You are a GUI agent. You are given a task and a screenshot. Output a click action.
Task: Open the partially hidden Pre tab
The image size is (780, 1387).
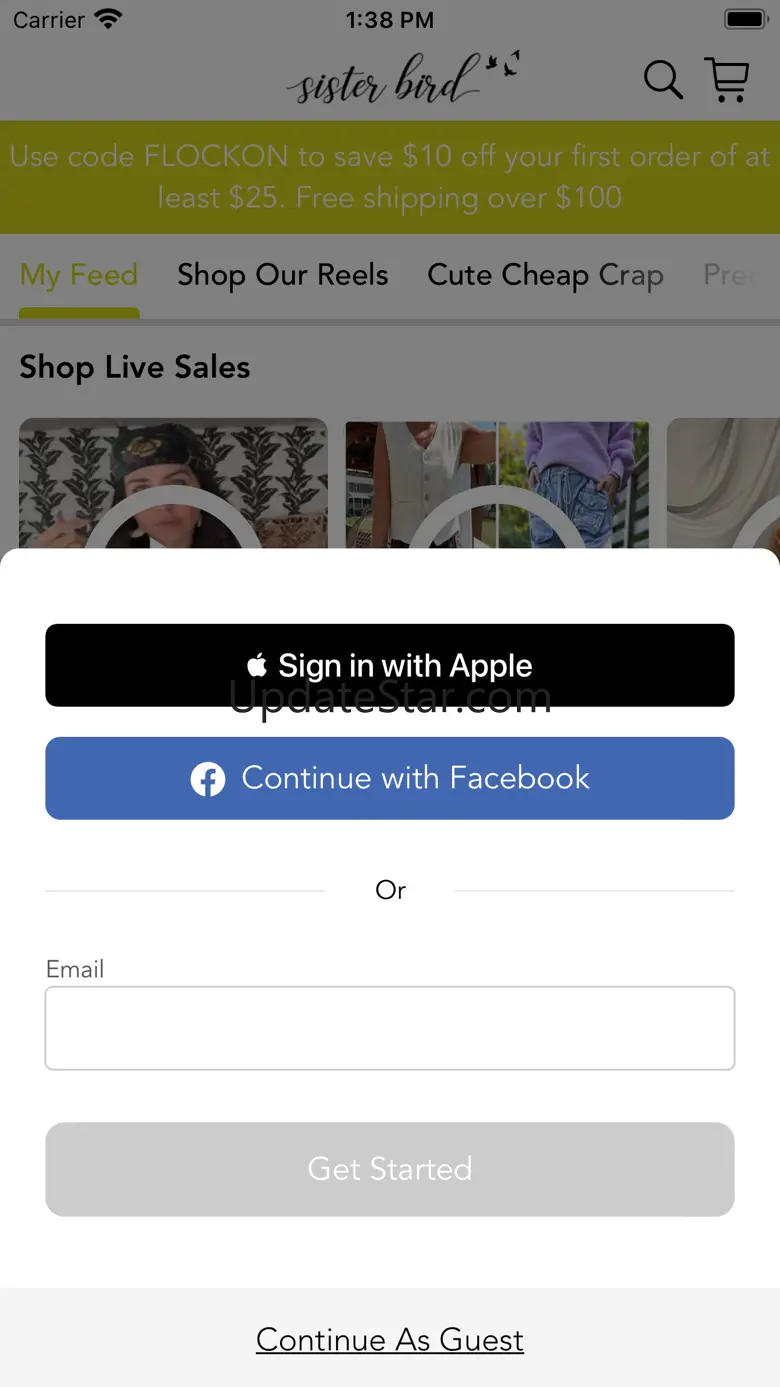pos(730,275)
